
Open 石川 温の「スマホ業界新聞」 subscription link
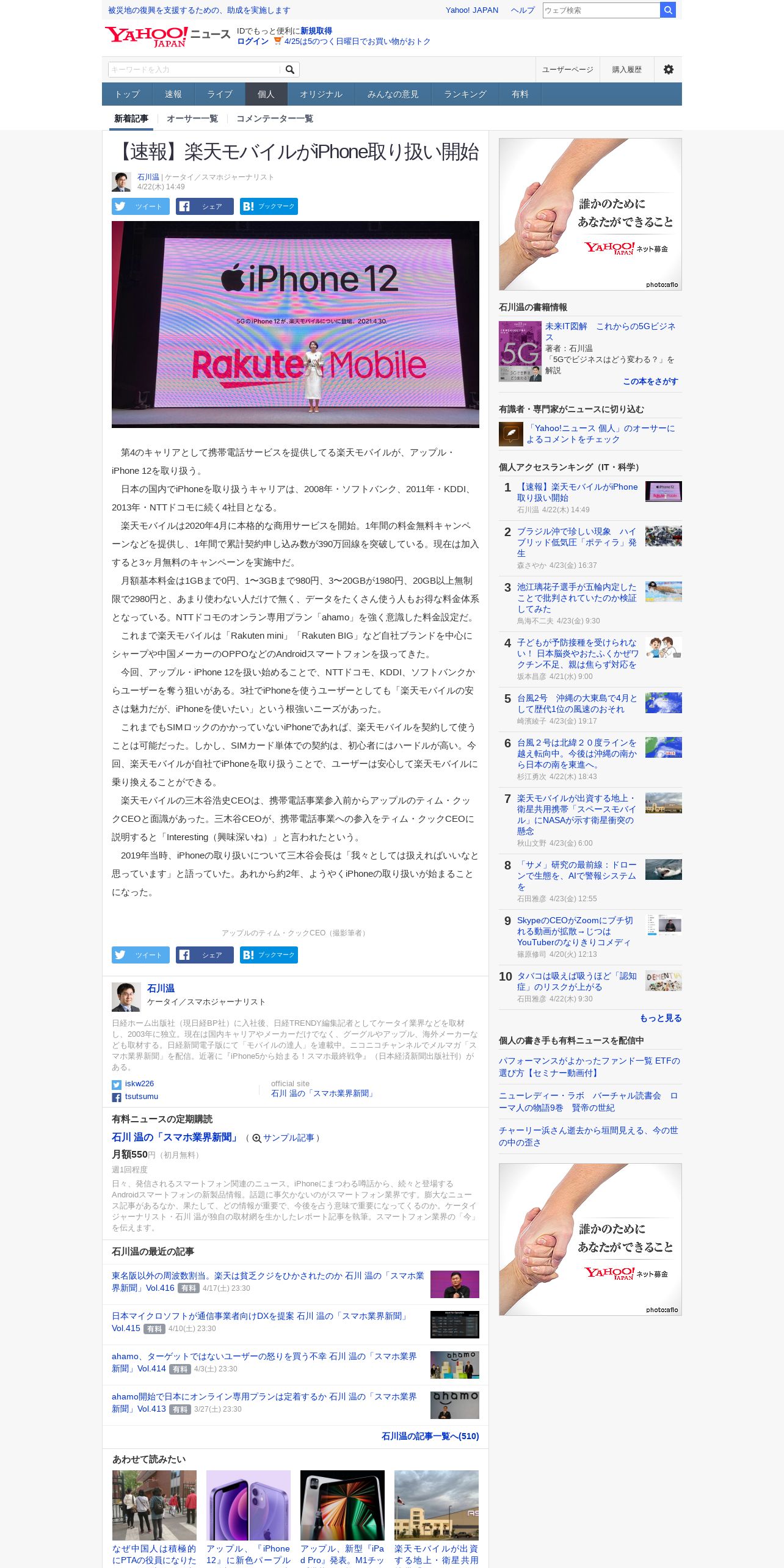point(175,1138)
